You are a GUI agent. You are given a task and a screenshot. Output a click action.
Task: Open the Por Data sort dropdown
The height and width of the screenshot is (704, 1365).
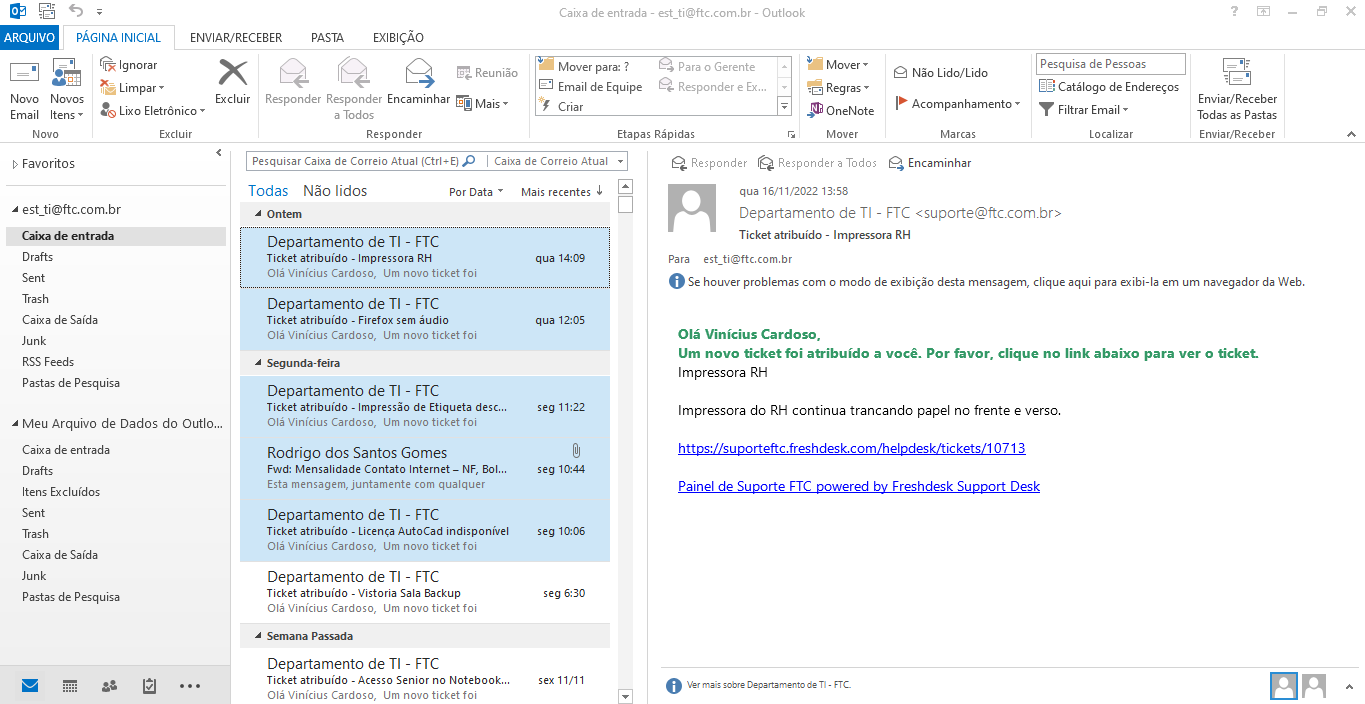475,192
